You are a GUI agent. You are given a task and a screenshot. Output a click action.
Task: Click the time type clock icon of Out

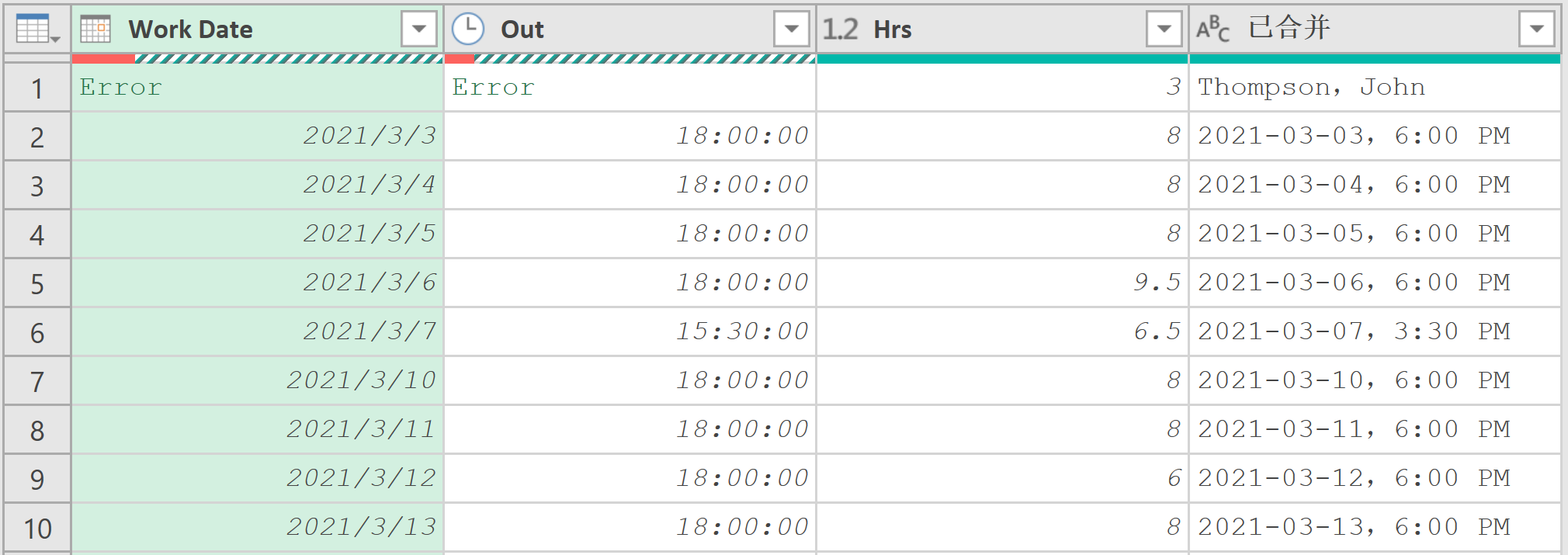pos(468,29)
